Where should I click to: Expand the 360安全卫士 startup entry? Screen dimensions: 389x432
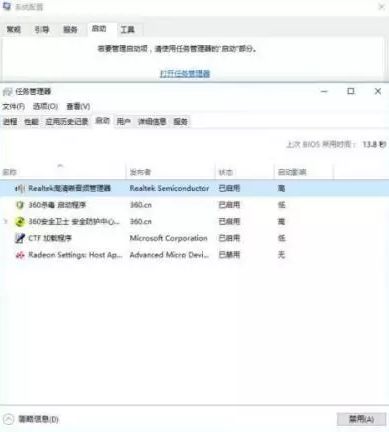5,221
